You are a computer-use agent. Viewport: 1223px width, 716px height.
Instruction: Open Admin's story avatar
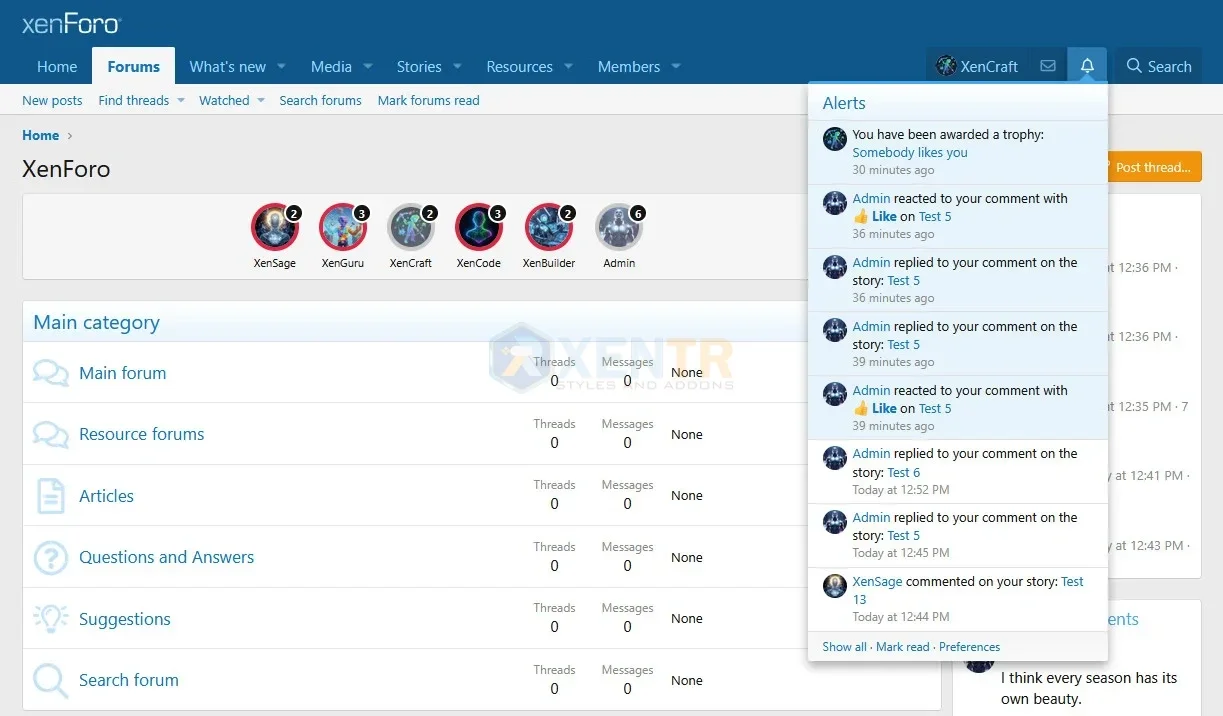[619, 227]
